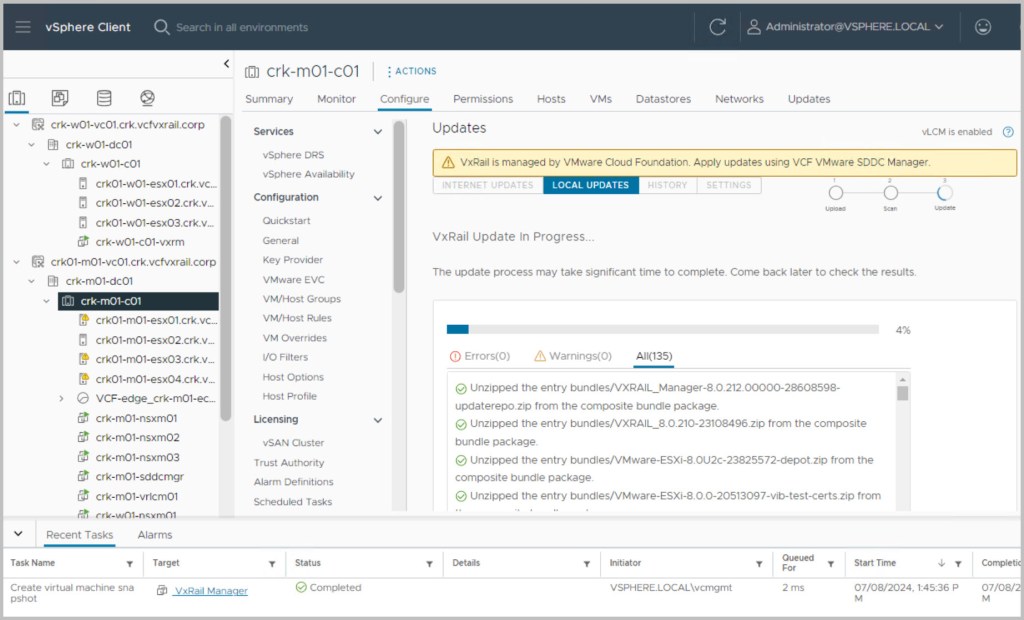
Task: Click the update progress bar
Action: tap(662, 329)
